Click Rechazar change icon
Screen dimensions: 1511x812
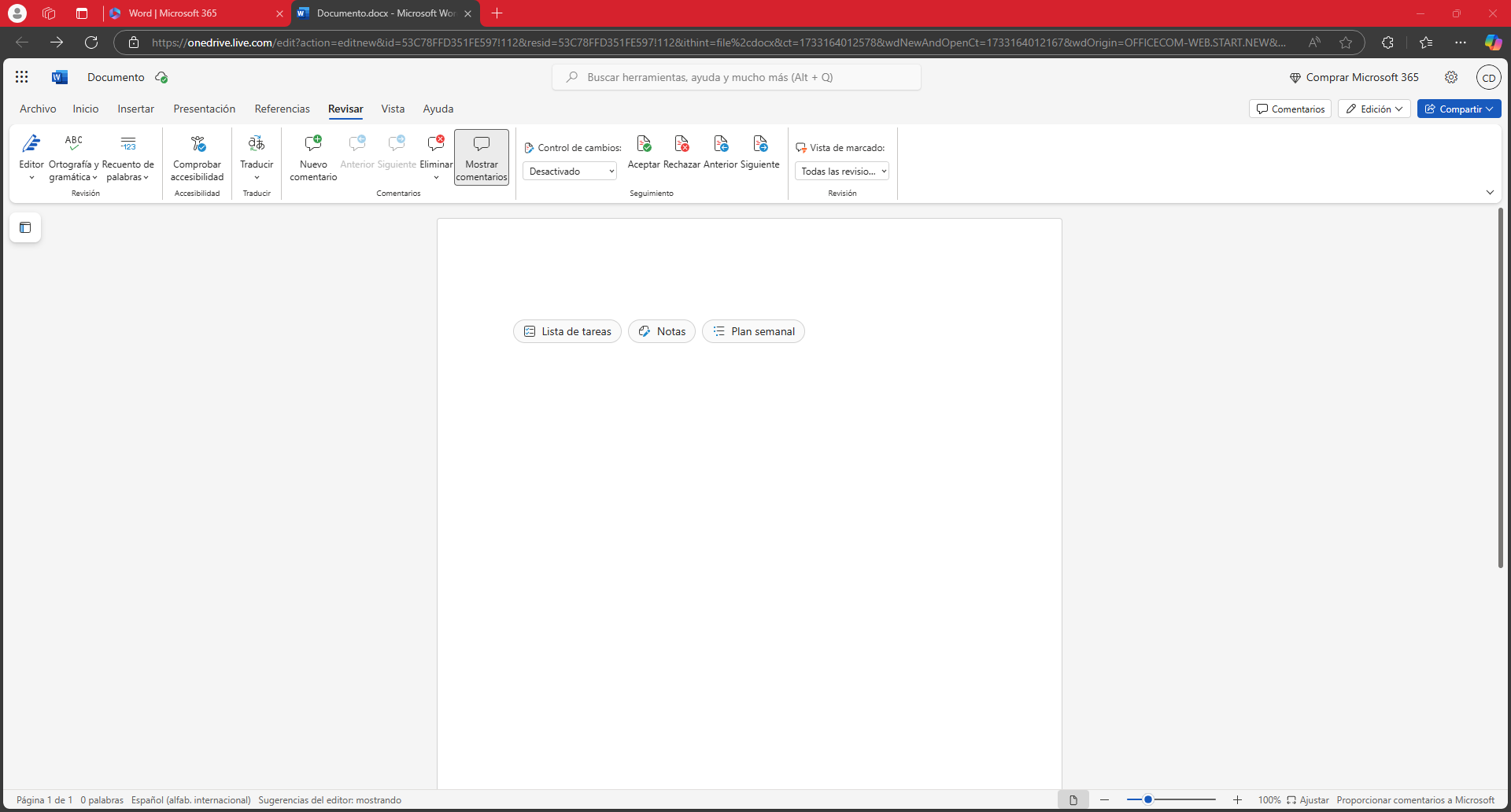(x=682, y=144)
